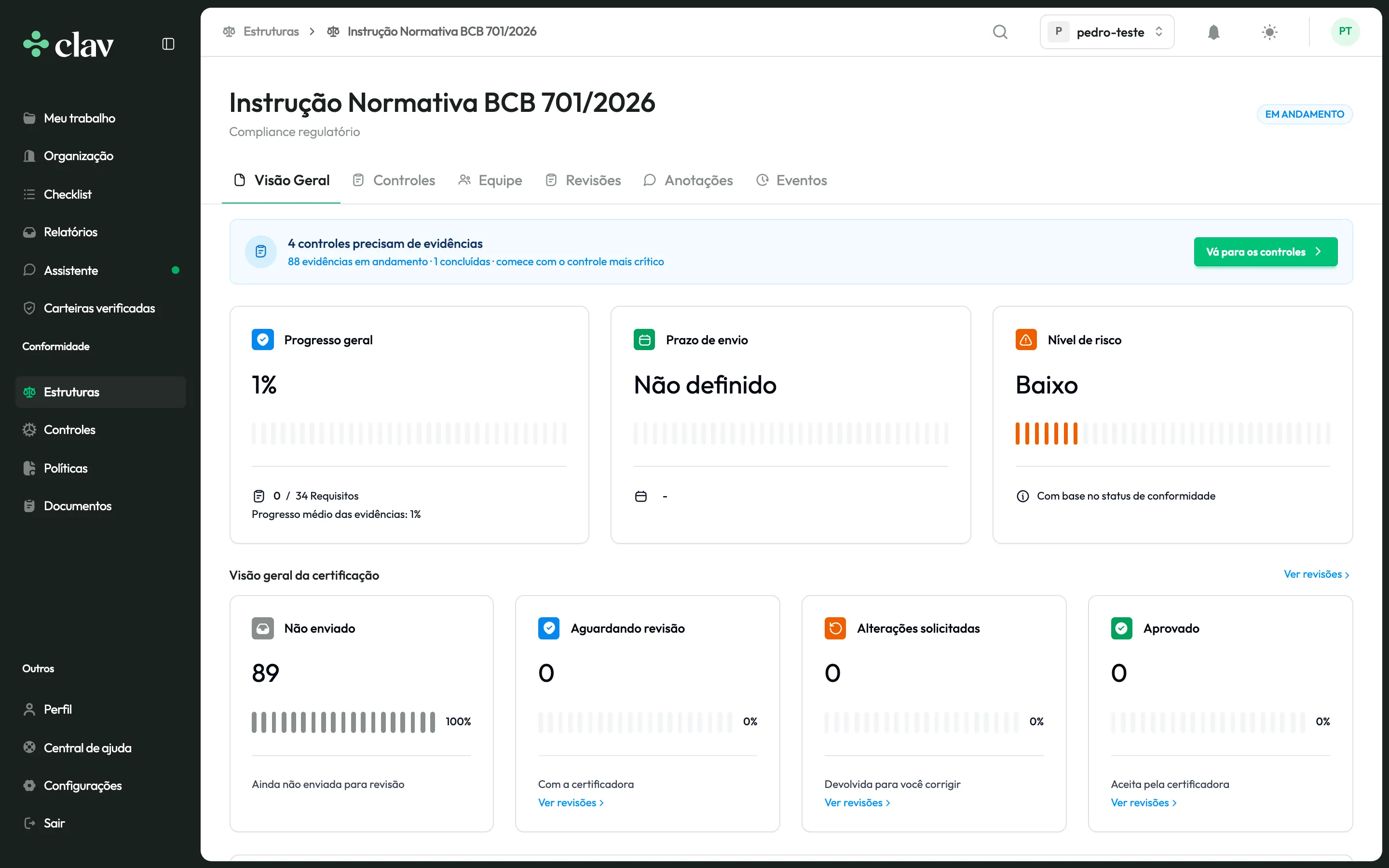Screen dimensions: 1389x868
Task: Open the search magnifier icon
Action: pos(1000,31)
